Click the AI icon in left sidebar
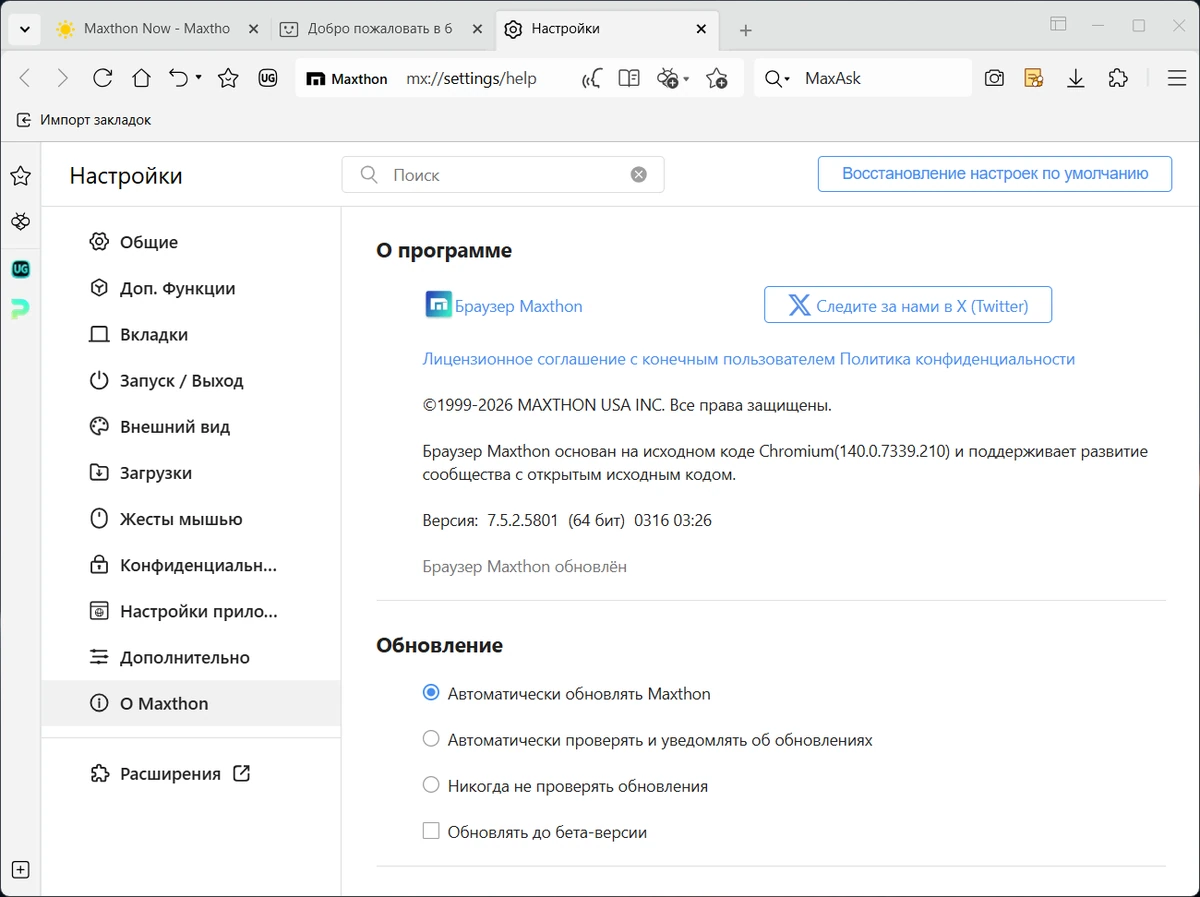Image resolution: width=1200 pixels, height=897 pixels. pos(20,221)
